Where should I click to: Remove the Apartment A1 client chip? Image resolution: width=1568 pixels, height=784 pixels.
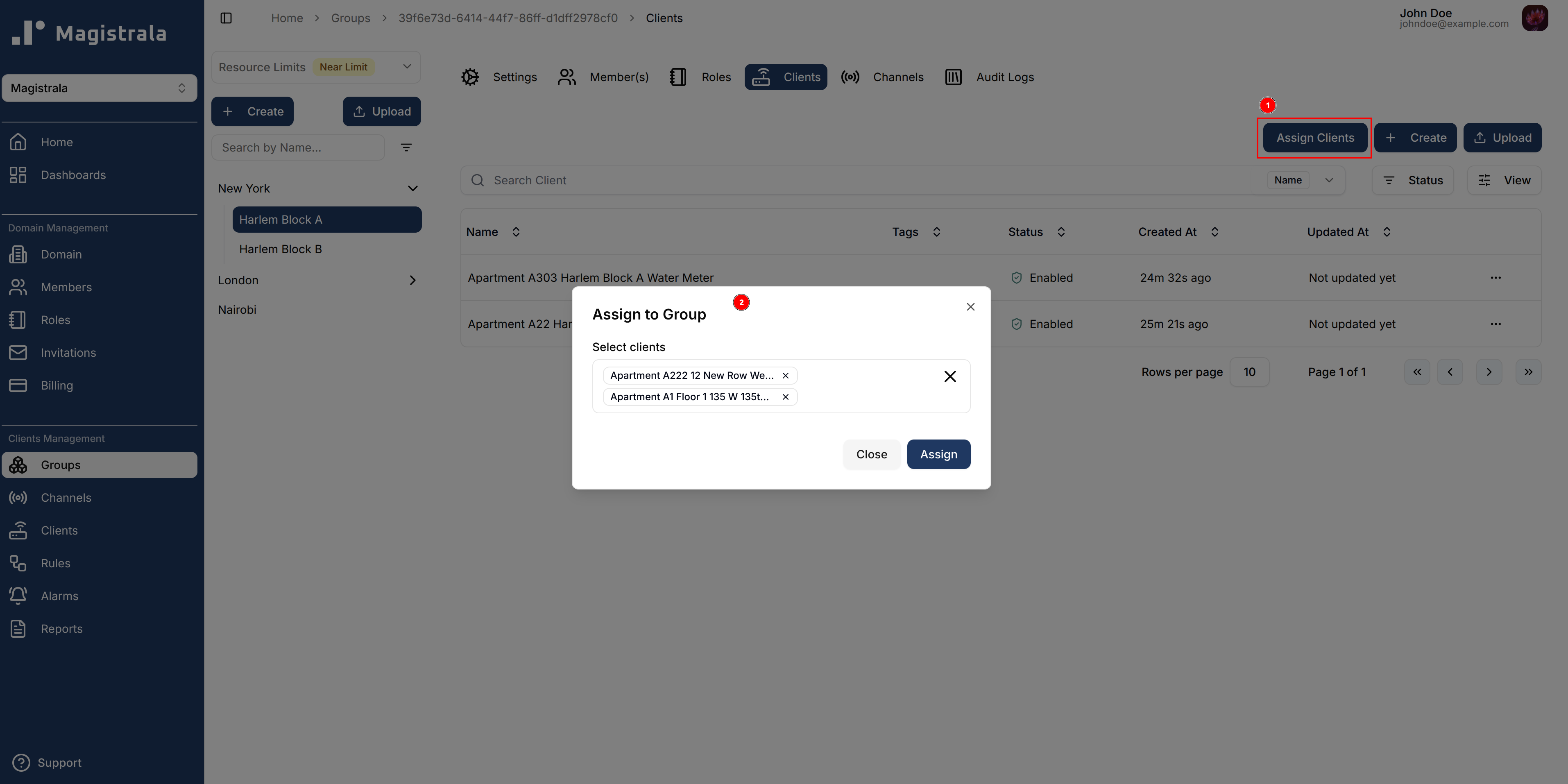pos(785,396)
